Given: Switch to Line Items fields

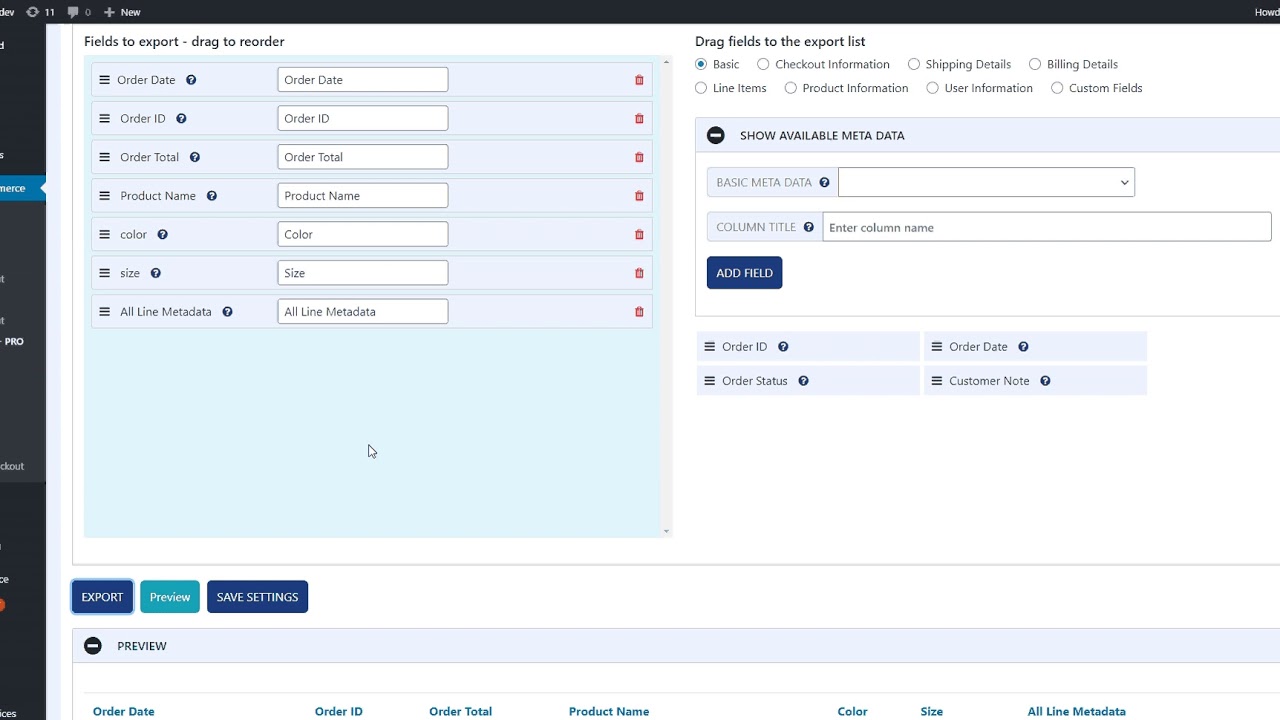Looking at the screenshot, I should pos(701,88).
